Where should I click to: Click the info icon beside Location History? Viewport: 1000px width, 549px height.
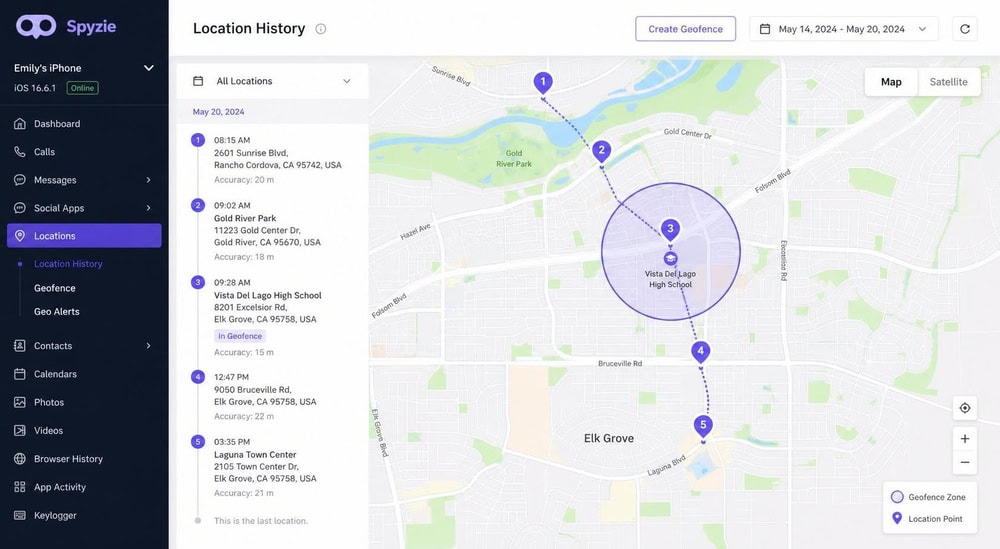coord(321,29)
